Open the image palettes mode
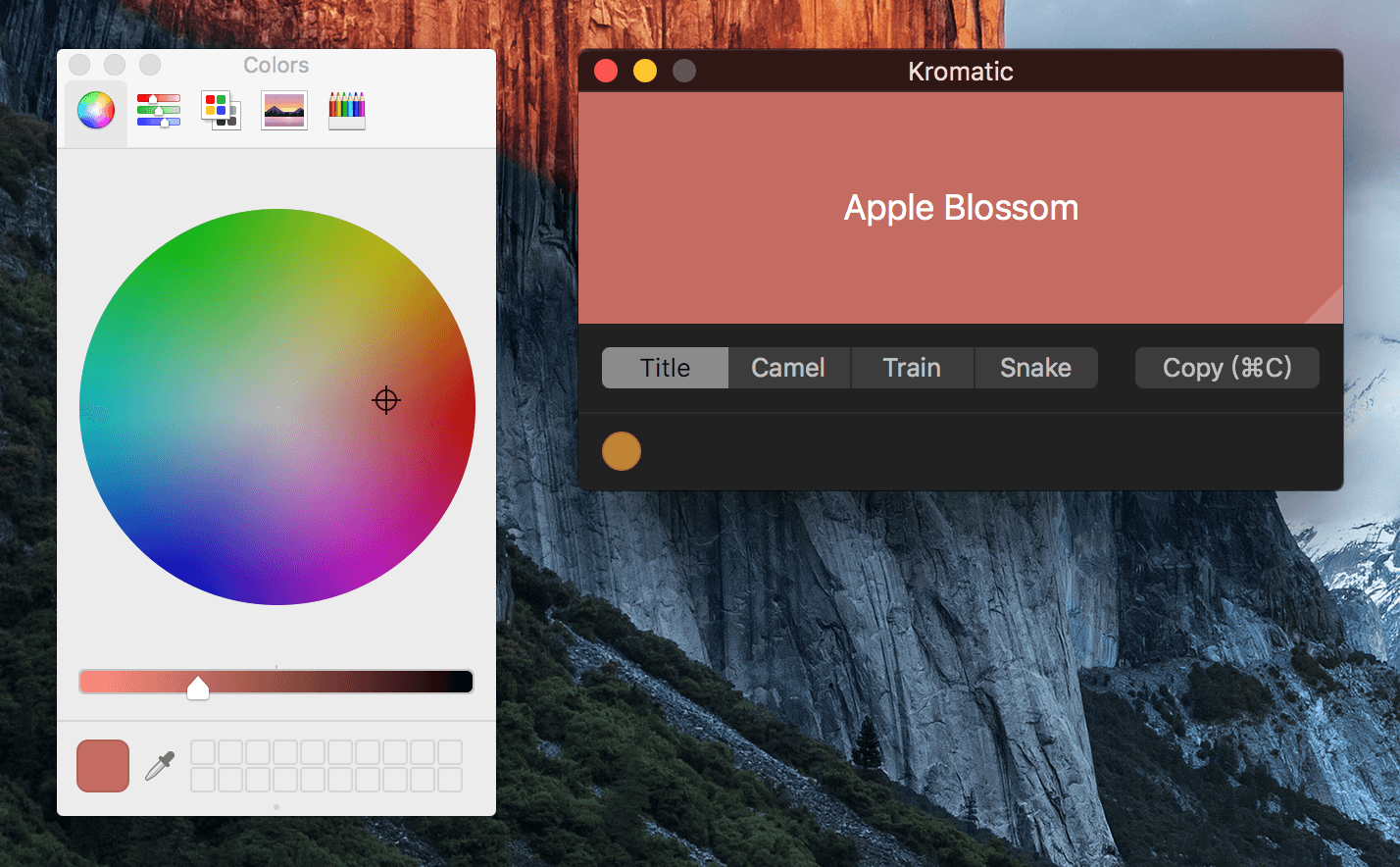This screenshot has width=1400, height=867. [284, 110]
